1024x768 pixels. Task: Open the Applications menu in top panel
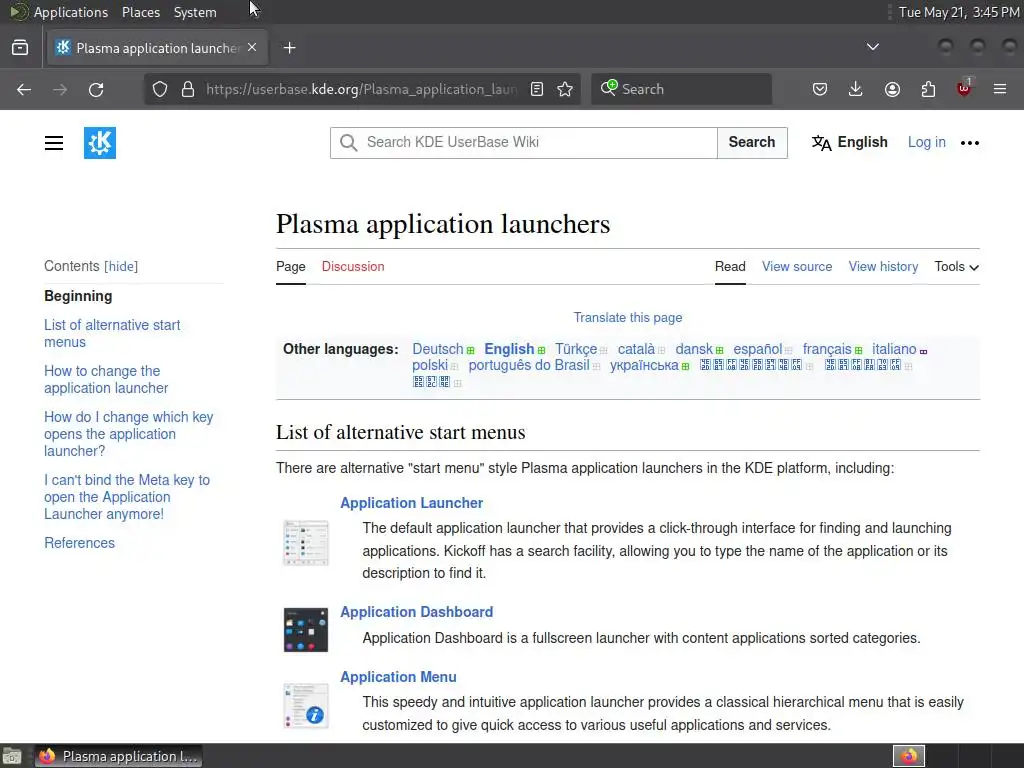click(x=71, y=12)
